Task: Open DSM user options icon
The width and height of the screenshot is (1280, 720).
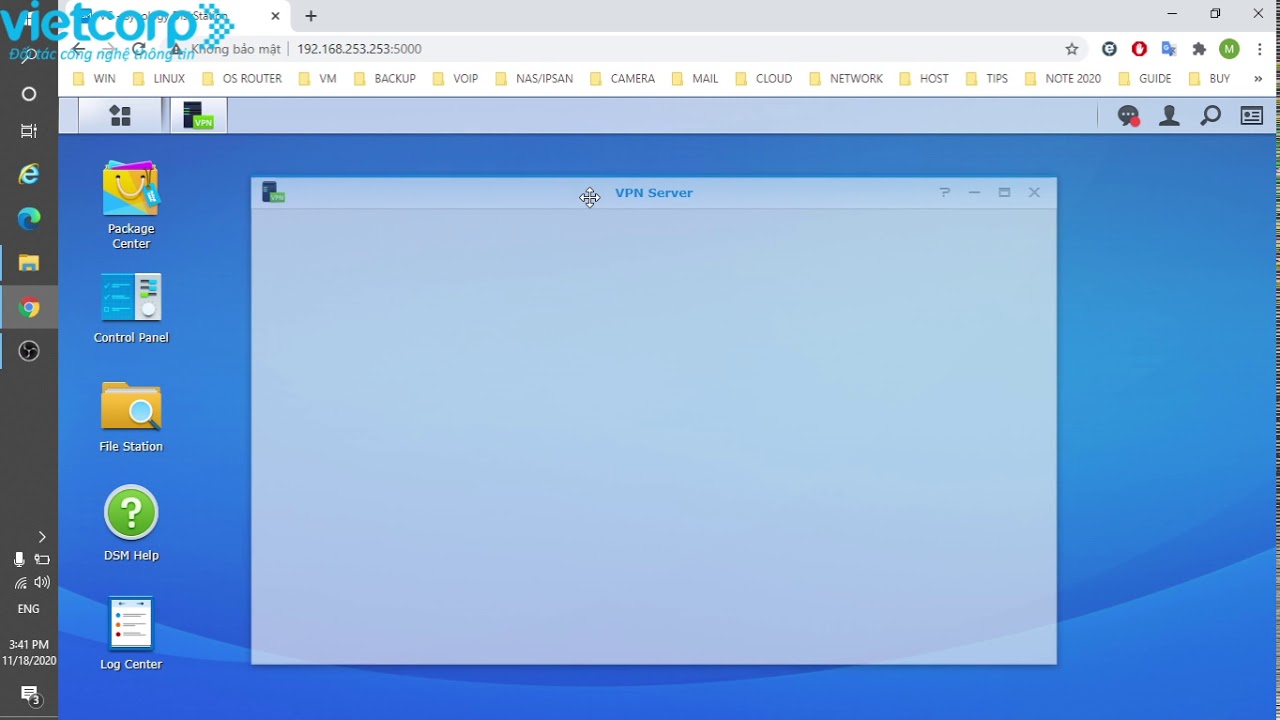Action: coord(1169,117)
